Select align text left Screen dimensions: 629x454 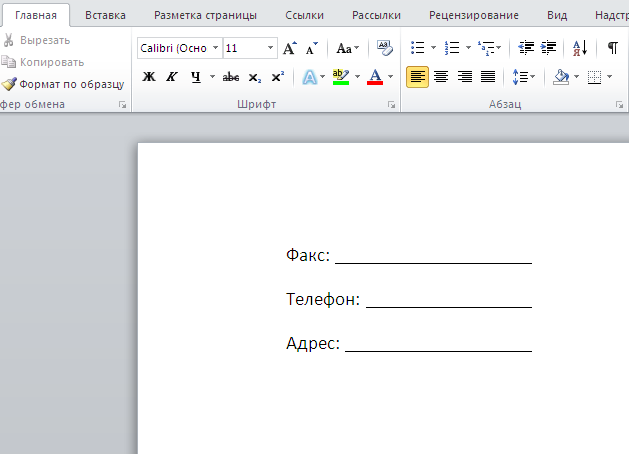(x=417, y=77)
